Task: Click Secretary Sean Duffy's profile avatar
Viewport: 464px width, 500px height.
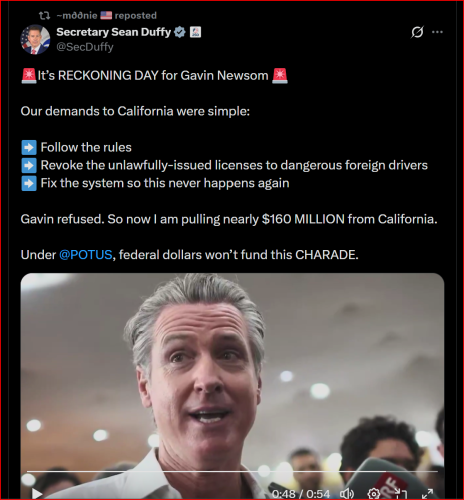Action: pos(35,39)
